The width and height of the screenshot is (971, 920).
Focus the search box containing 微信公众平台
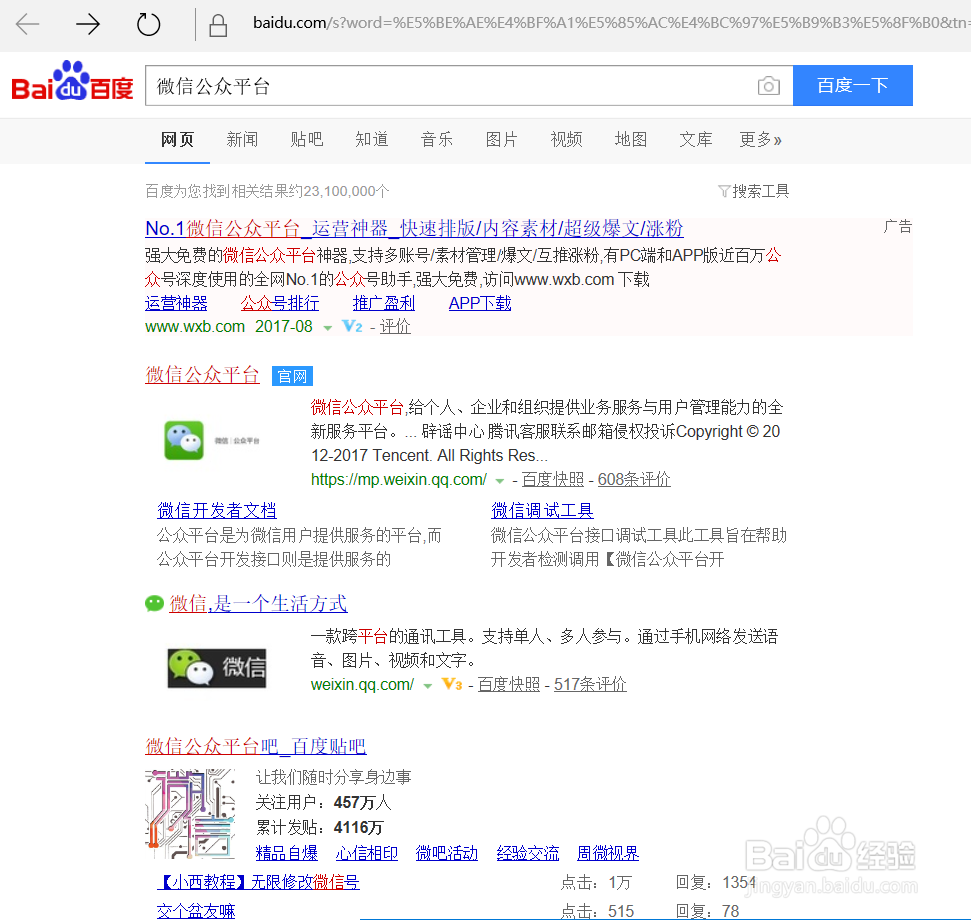click(x=469, y=85)
